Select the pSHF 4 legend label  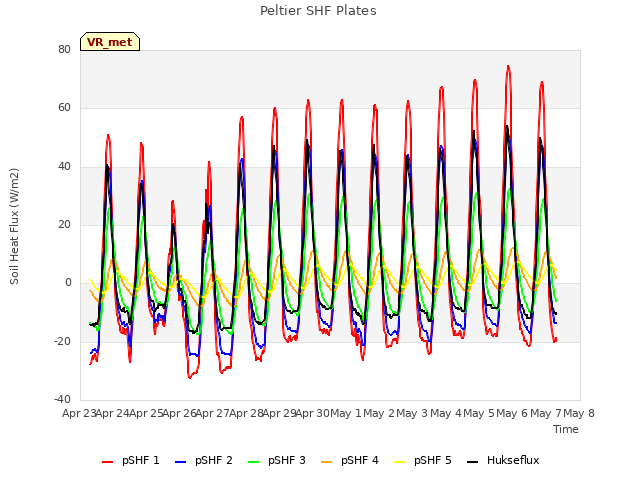[x=360, y=460]
